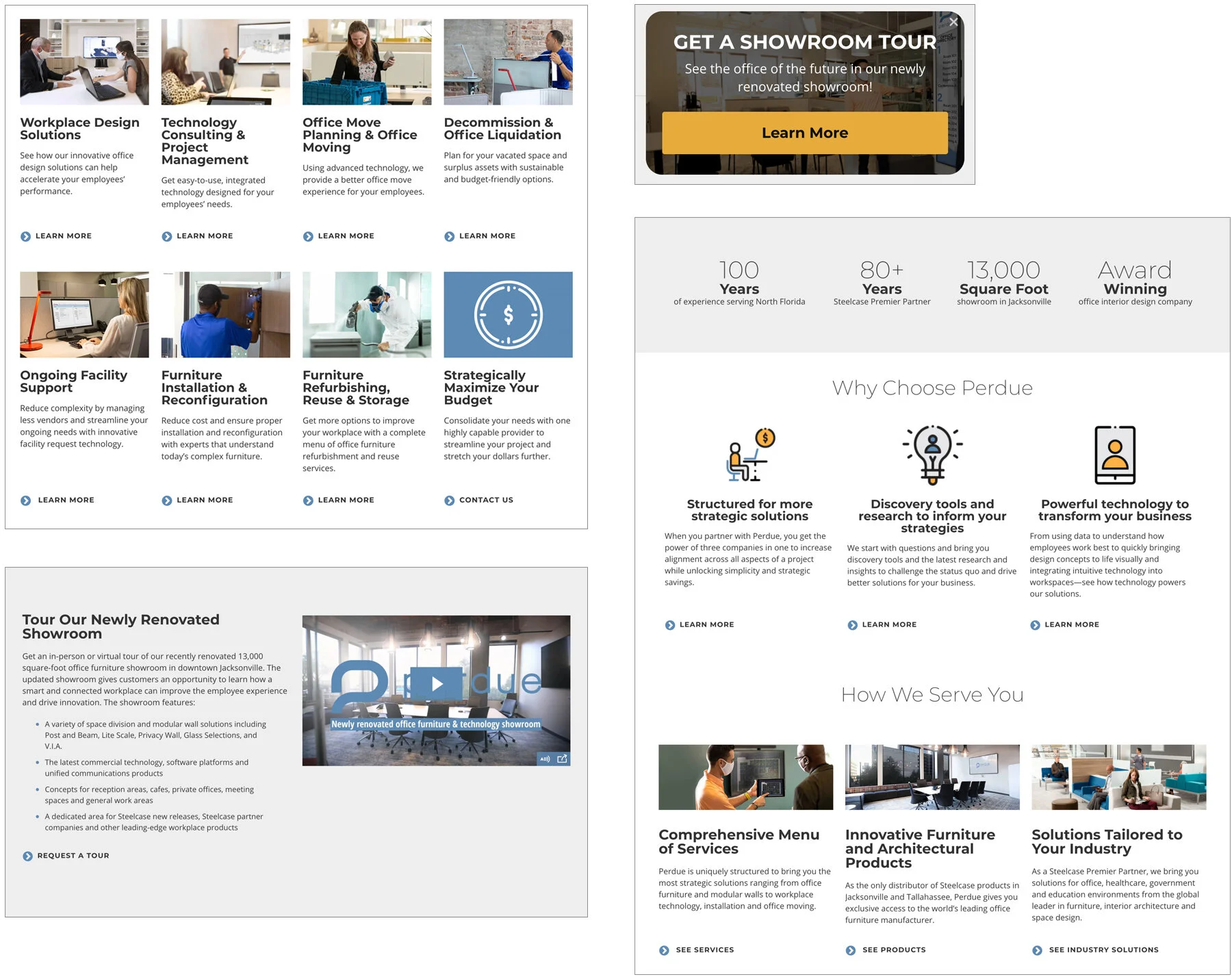This screenshot has height=977, width=1232.
Task: Open Learn More under Workplace Design Solutions
Action: (x=56, y=236)
